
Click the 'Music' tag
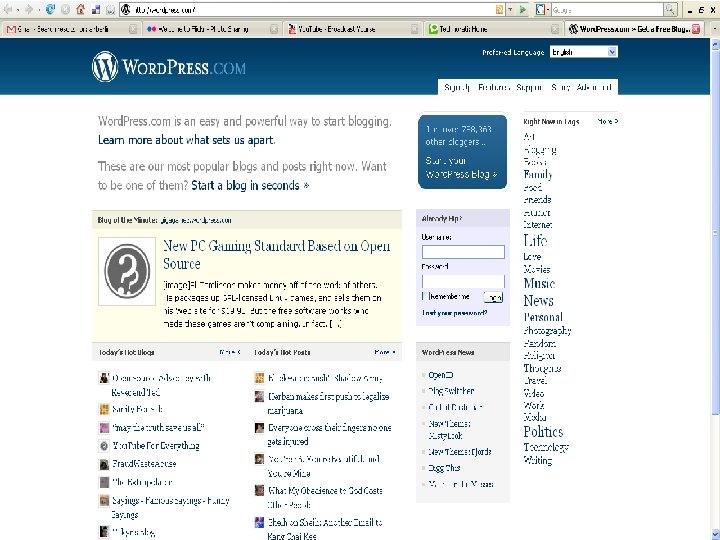[x=540, y=283]
